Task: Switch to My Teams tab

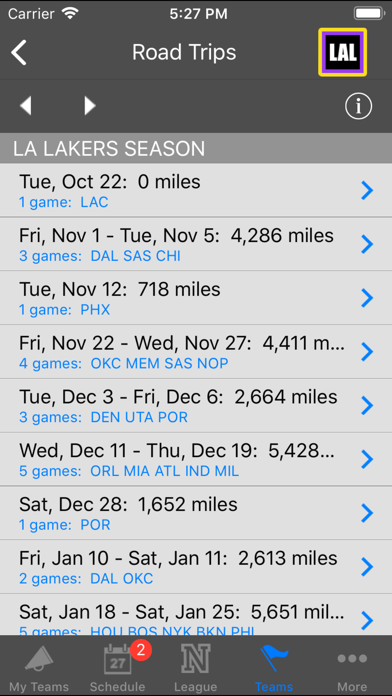Action: (x=39, y=667)
